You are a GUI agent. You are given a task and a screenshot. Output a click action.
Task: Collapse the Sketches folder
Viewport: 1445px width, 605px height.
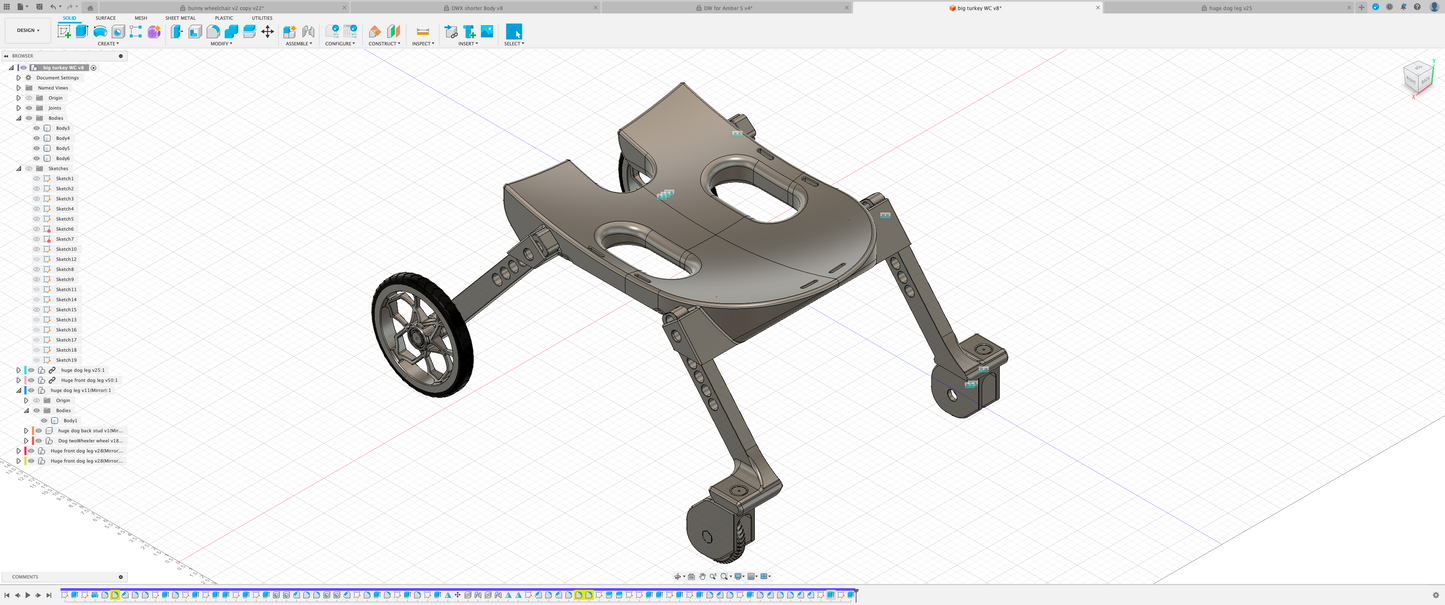click(x=18, y=169)
